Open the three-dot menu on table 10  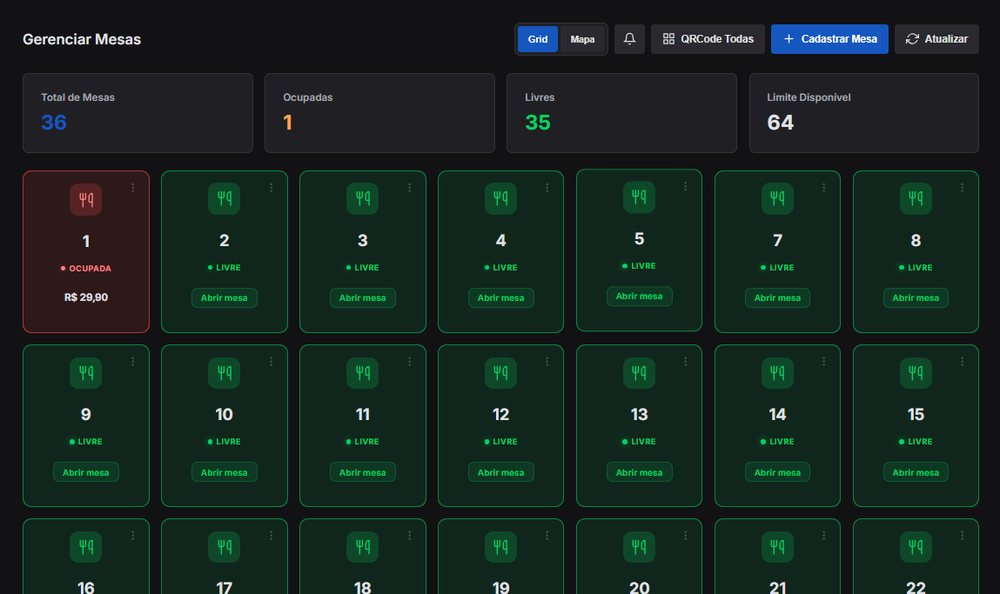click(271, 362)
